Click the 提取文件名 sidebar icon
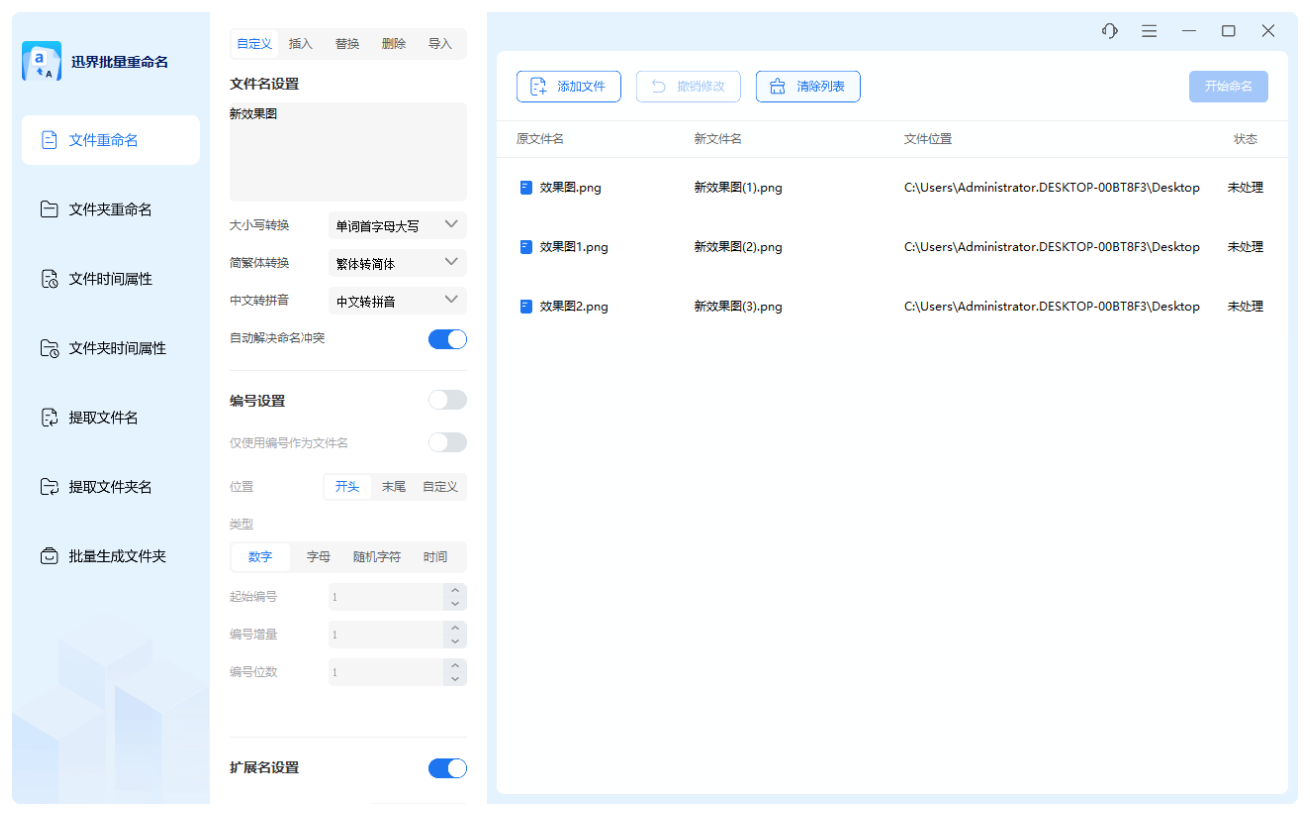This screenshot has width=1310, height=816. [x=49, y=418]
